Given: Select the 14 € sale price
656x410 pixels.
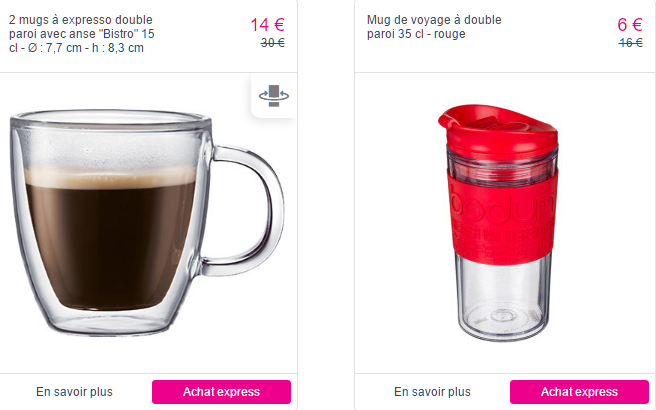Looking at the screenshot, I should point(267,25).
